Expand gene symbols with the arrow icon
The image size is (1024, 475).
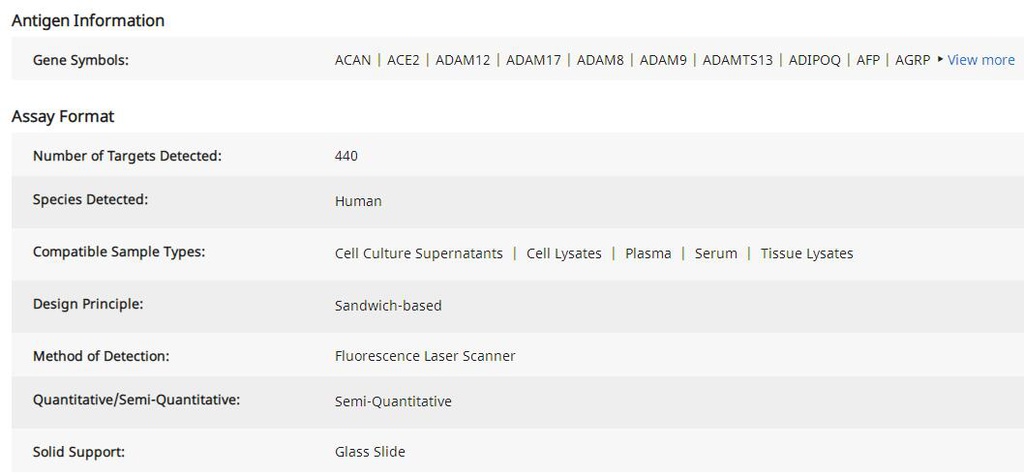[x=940, y=60]
